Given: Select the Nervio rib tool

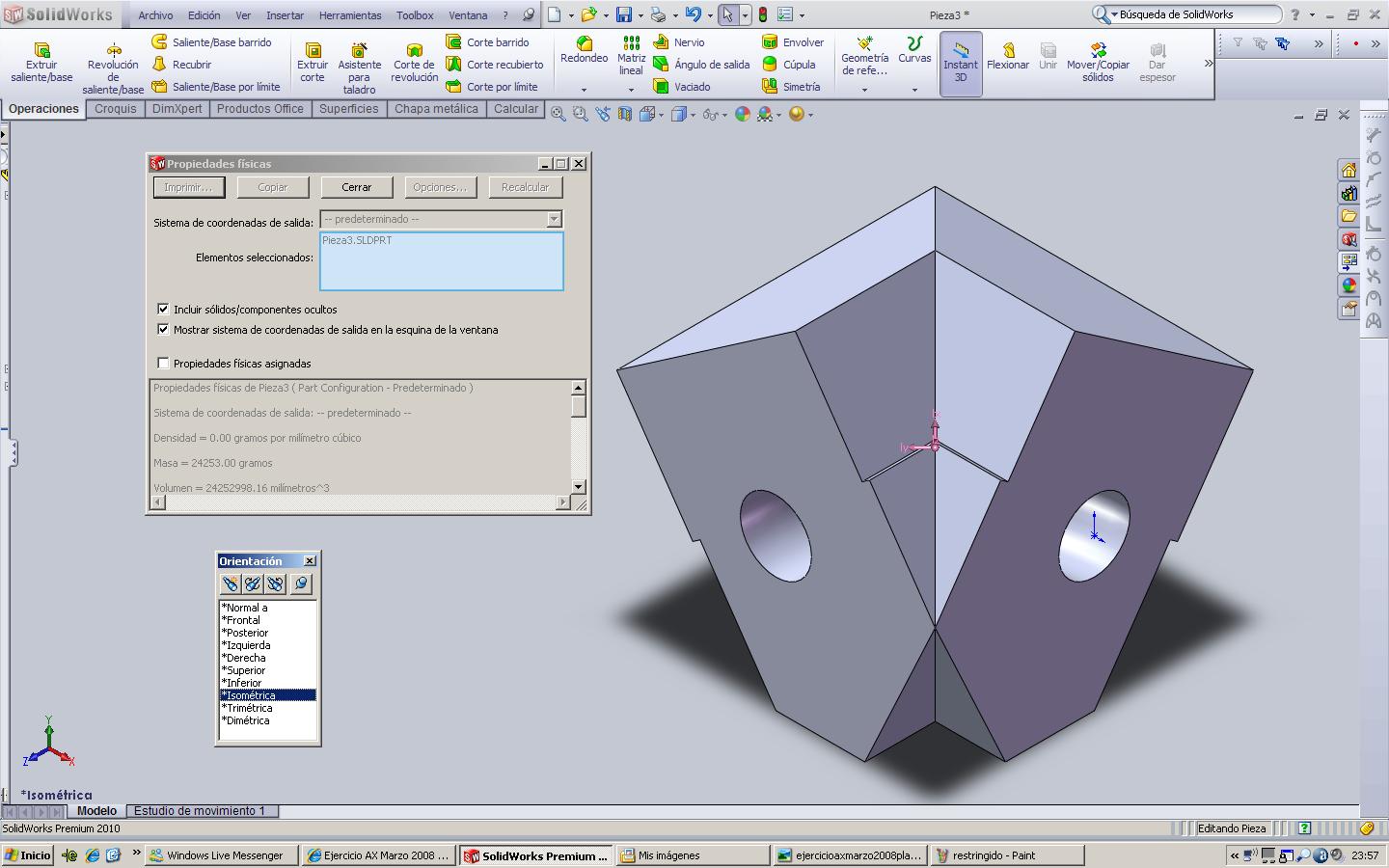Looking at the screenshot, I should click(x=679, y=42).
